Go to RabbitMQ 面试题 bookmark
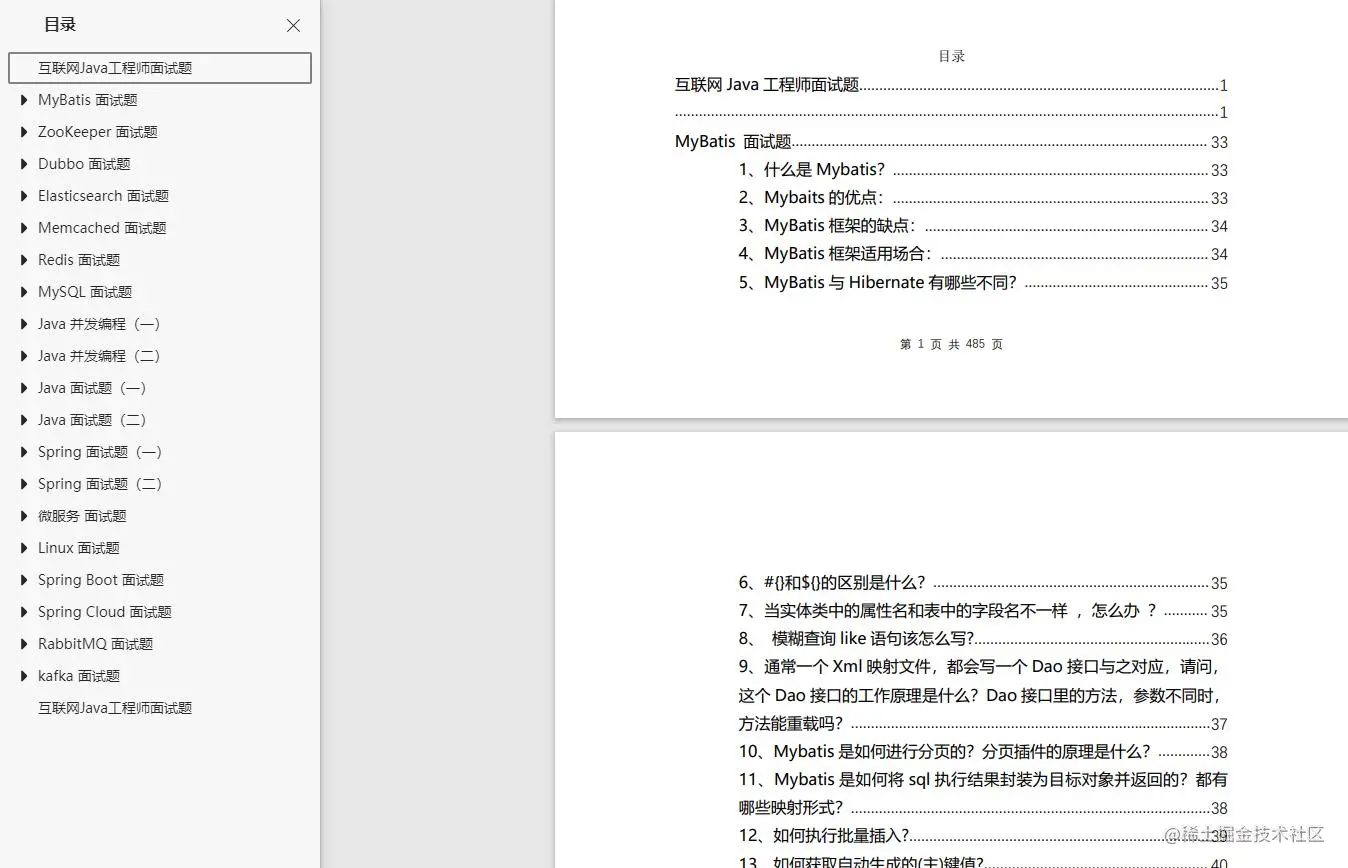The width and height of the screenshot is (1348, 868). point(96,644)
